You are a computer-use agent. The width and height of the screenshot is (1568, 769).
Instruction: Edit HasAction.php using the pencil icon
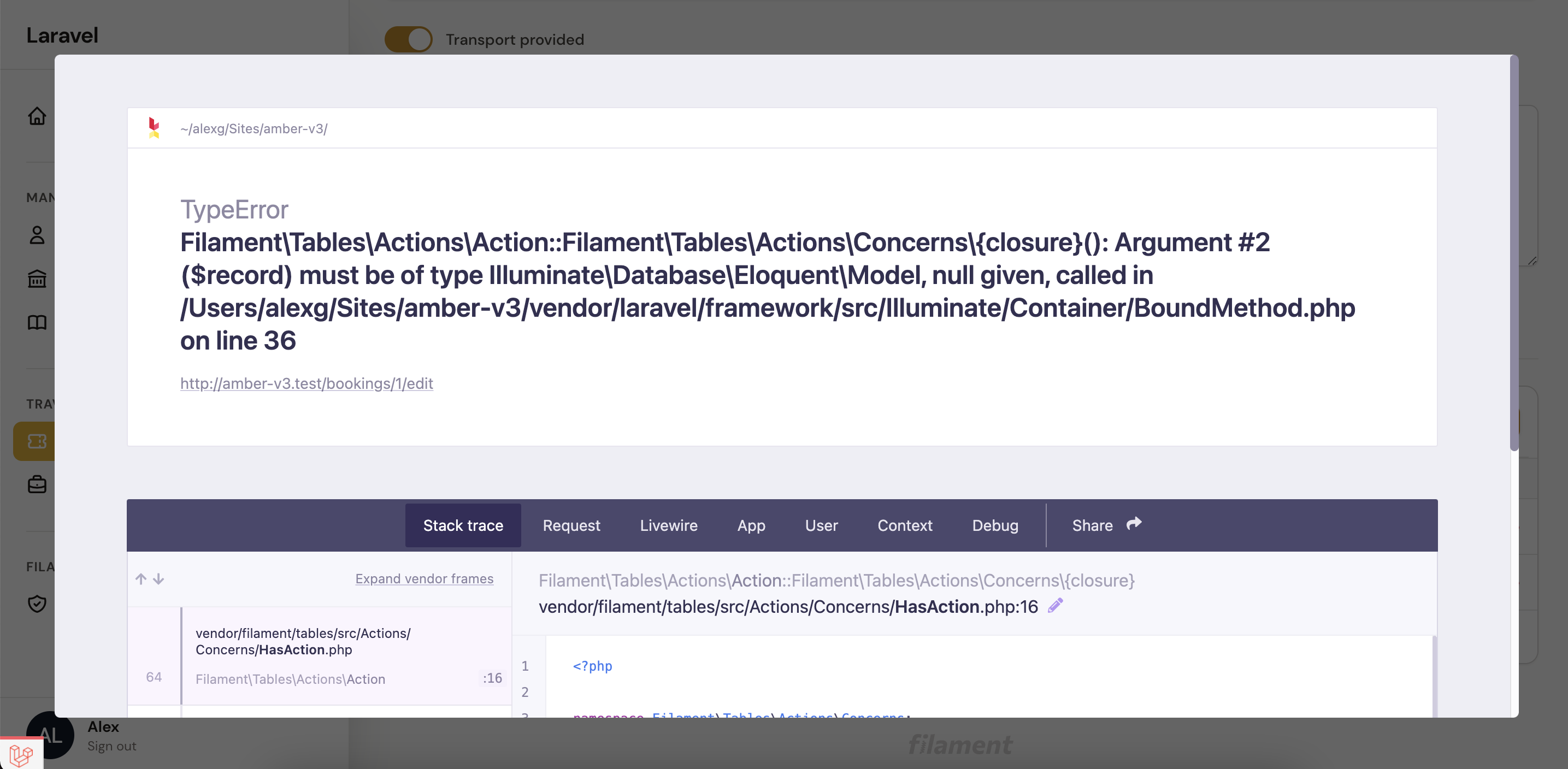click(x=1056, y=605)
